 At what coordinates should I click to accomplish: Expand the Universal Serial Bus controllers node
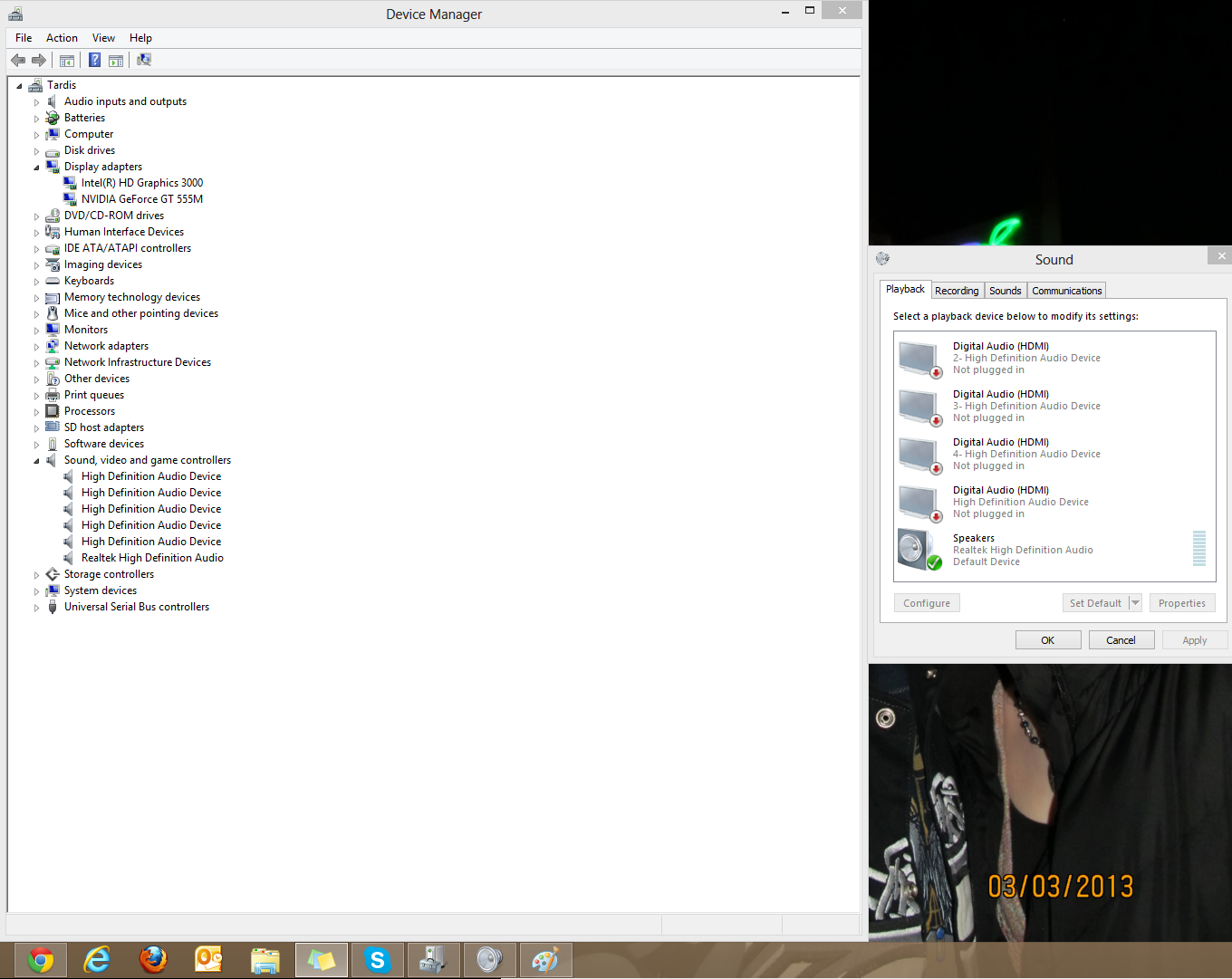coord(37,608)
